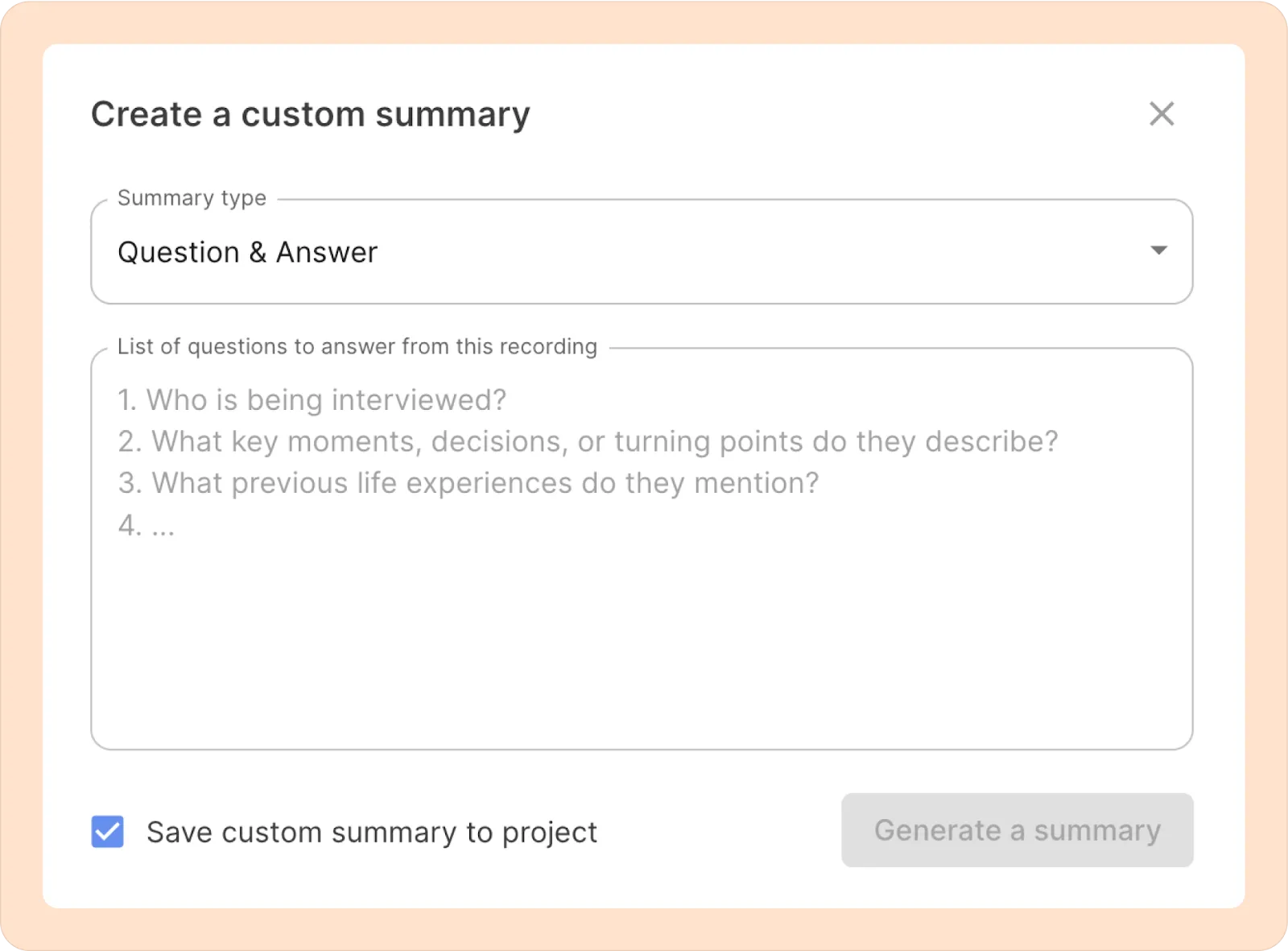
Task: Click the selected 'Question & Answer' text
Action: [x=247, y=253]
